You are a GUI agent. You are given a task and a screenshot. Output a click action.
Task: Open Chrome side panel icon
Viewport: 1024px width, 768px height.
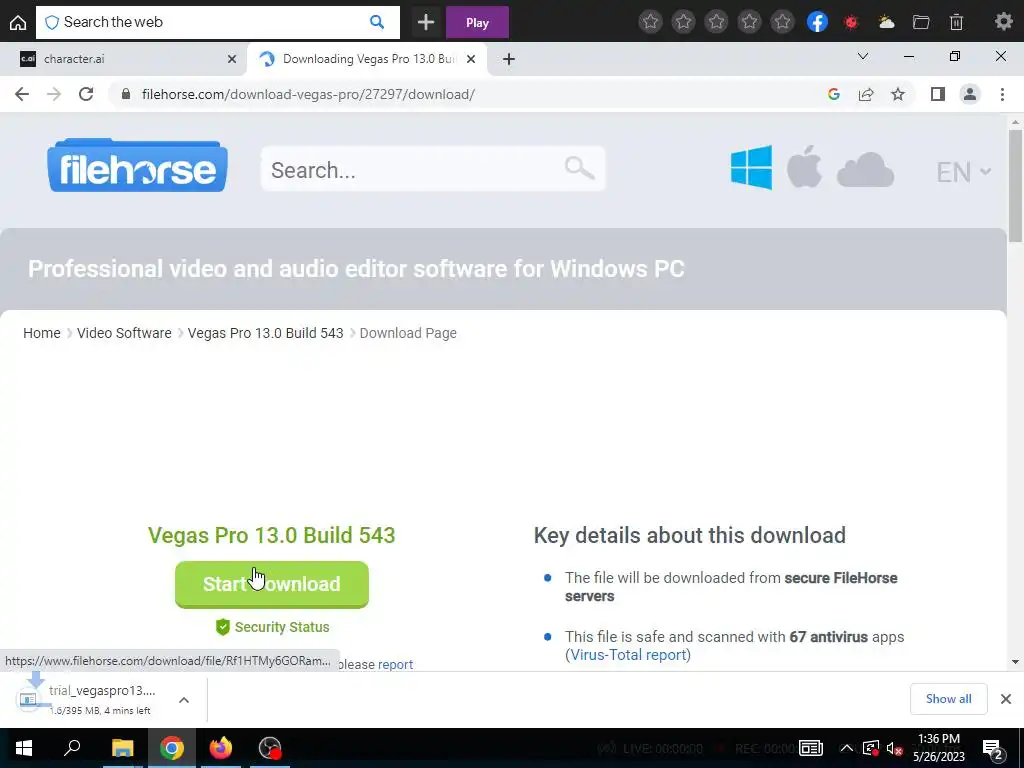938,94
